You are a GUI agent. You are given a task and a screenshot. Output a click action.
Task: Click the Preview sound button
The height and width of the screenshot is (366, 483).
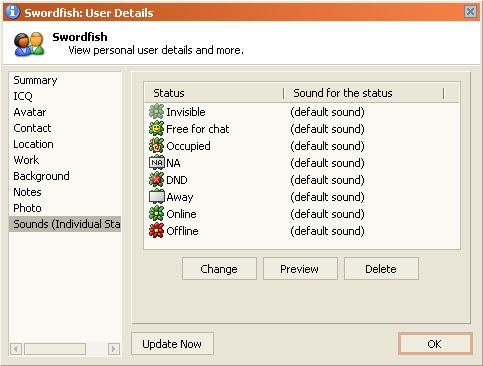tap(300, 269)
